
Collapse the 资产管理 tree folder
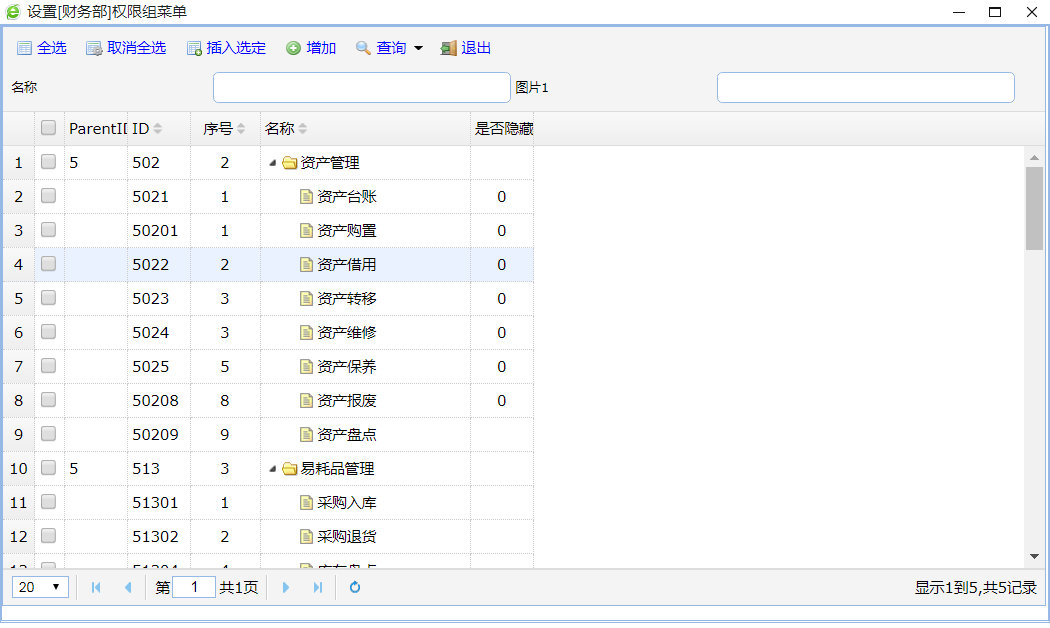pos(273,163)
